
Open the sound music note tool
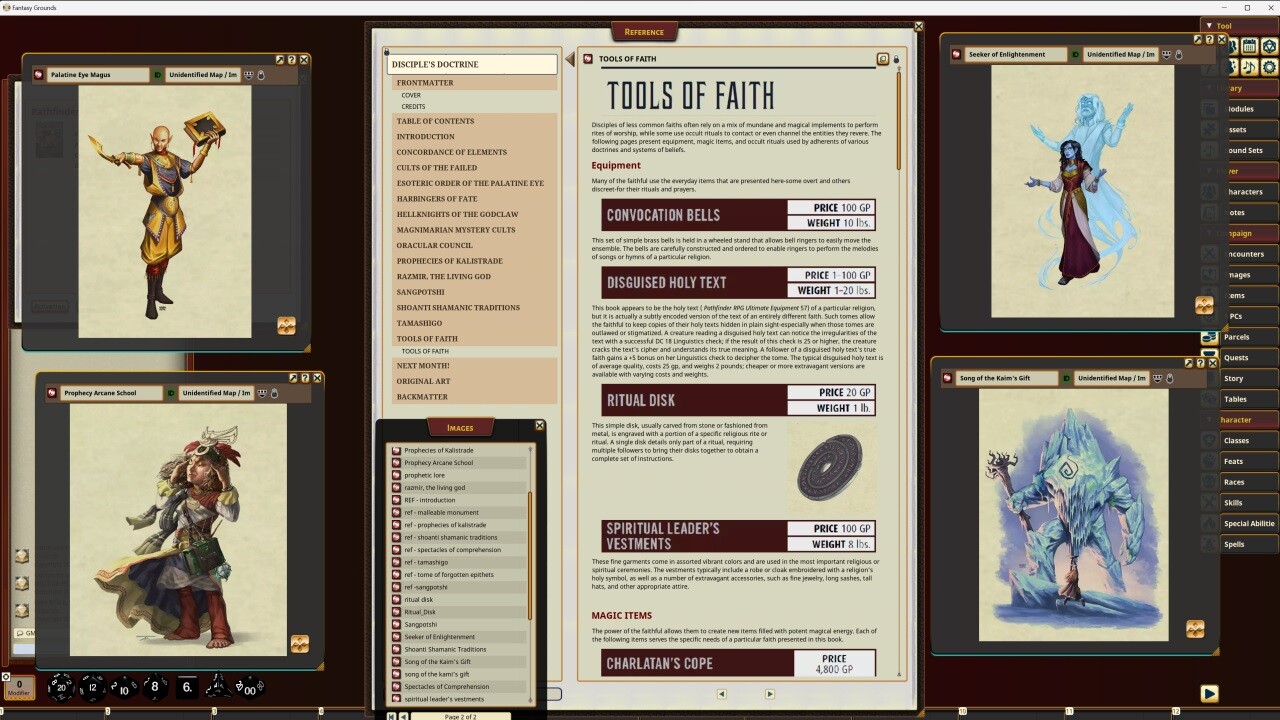coord(1249,67)
